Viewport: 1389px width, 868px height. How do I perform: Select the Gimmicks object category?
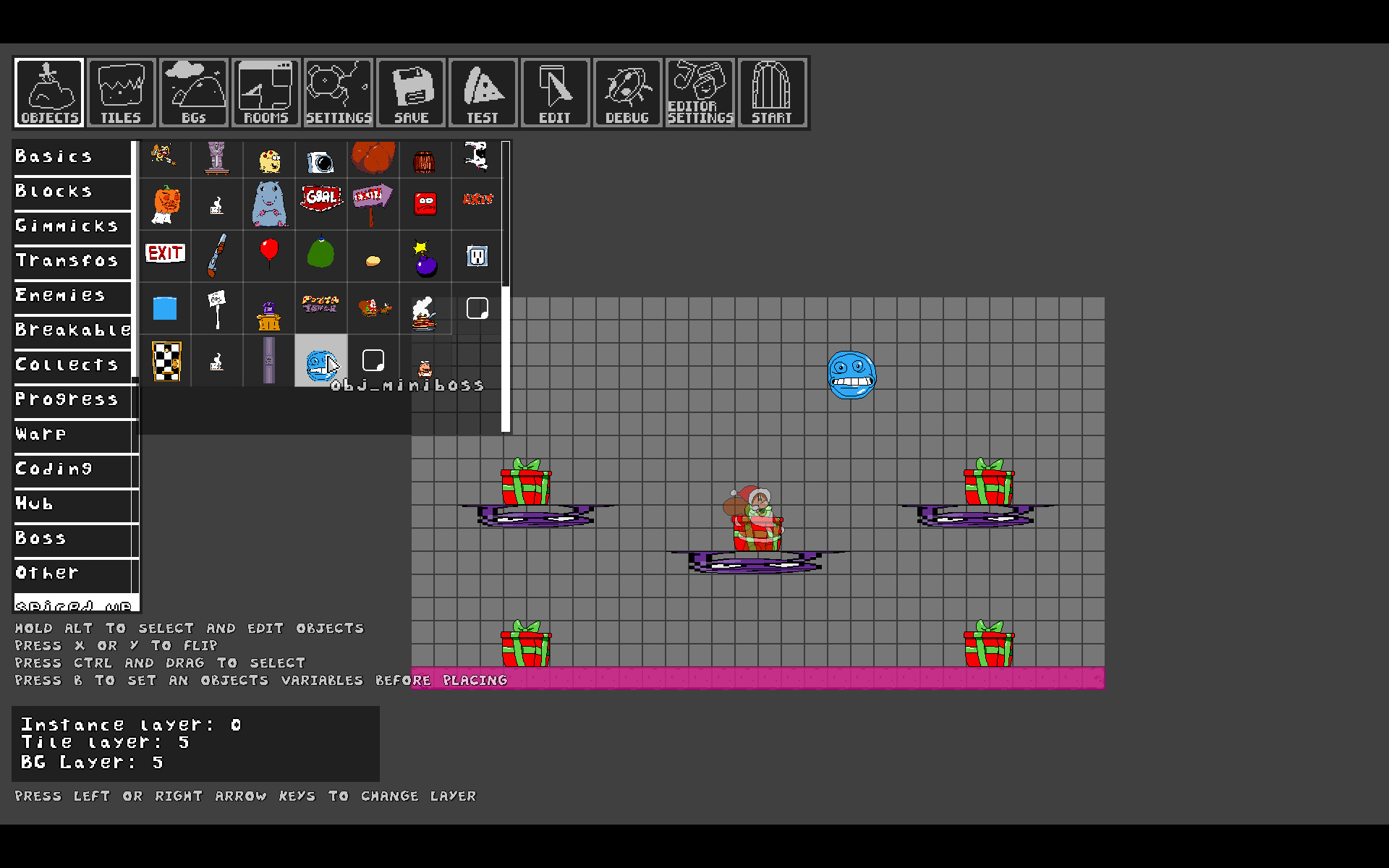tap(71, 226)
